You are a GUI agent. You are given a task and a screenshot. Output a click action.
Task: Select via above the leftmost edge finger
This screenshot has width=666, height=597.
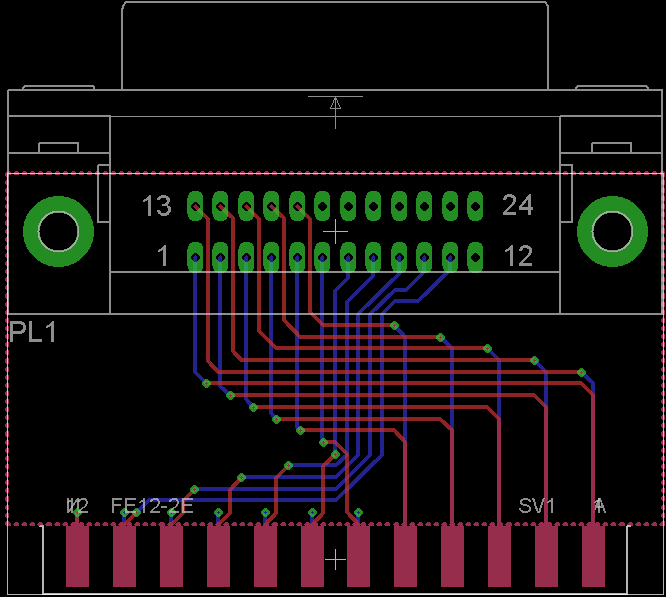[x=77, y=513]
